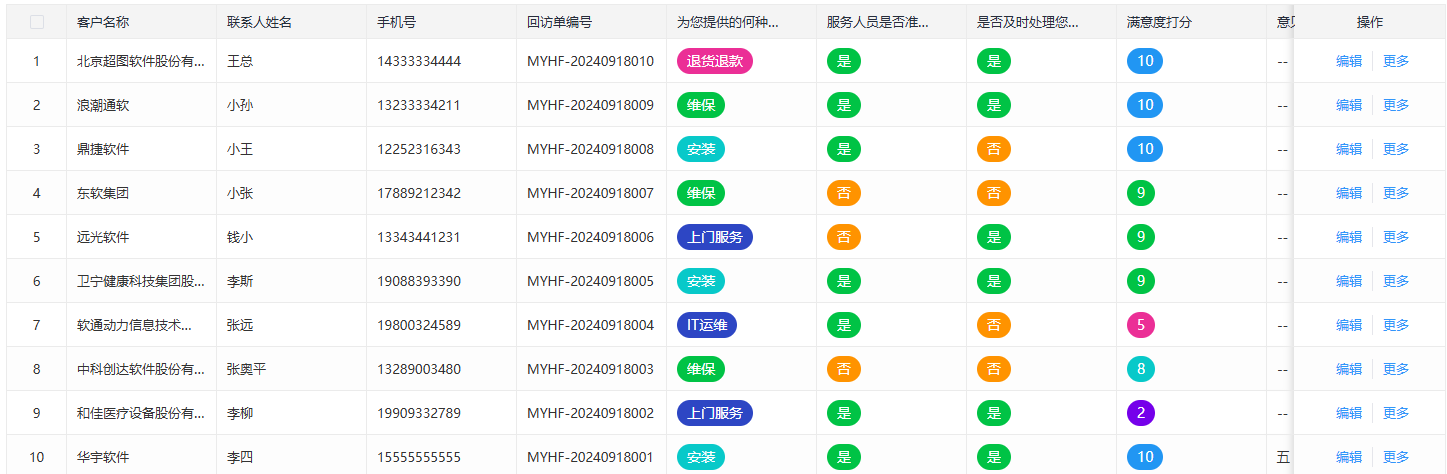
Task: Click contact name 张奥平
Action: [x=246, y=369]
